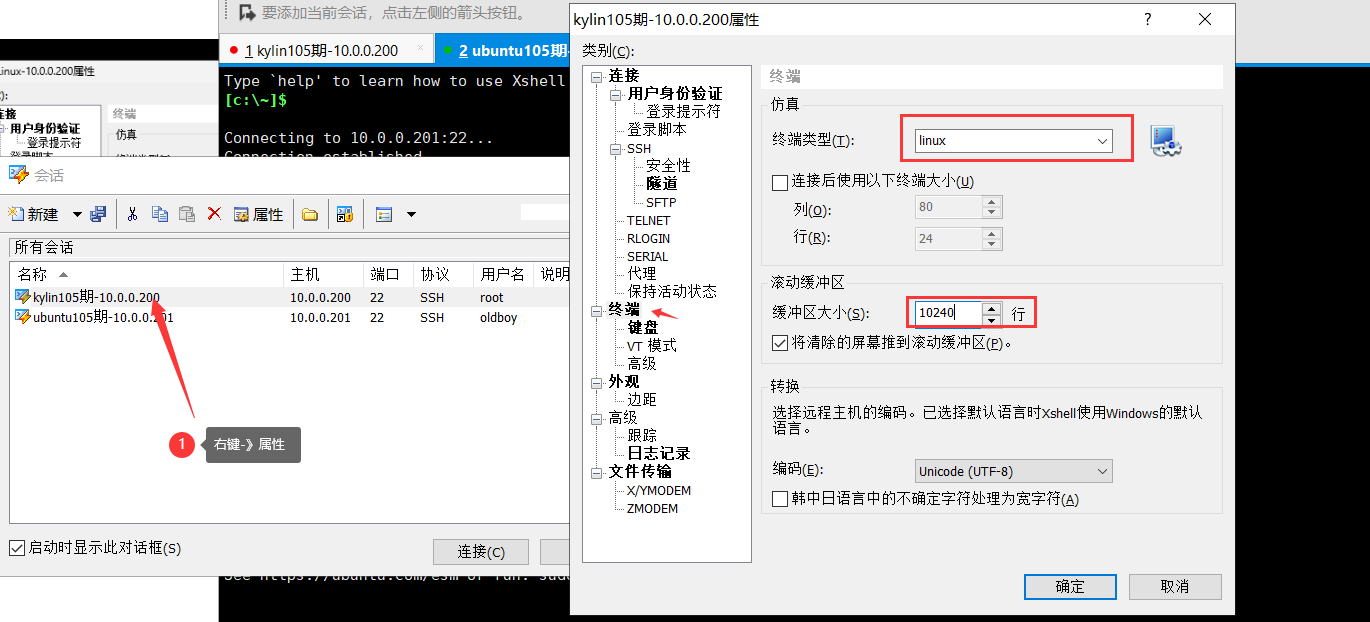Click the 用户名 column header

point(504,274)
